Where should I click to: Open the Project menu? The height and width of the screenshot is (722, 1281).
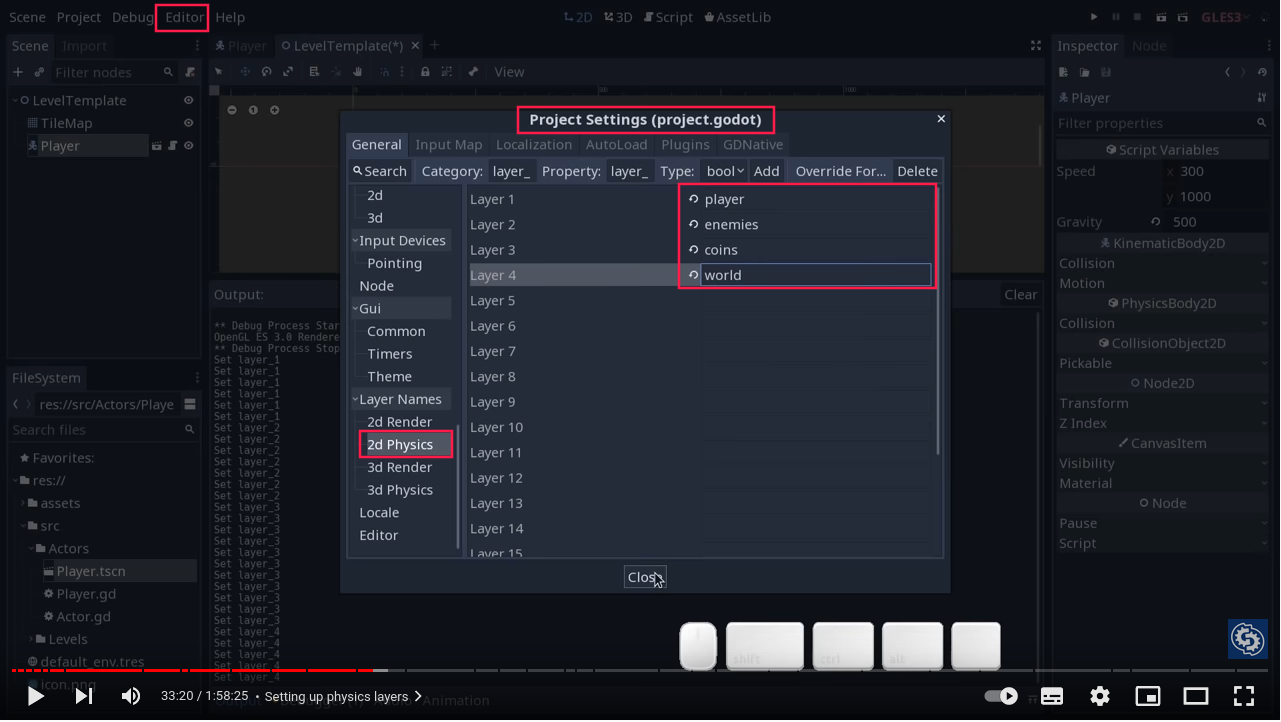79,17
